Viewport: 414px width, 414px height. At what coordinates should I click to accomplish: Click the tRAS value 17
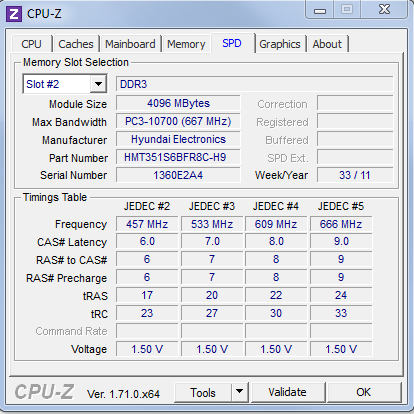tap(147, 295)
